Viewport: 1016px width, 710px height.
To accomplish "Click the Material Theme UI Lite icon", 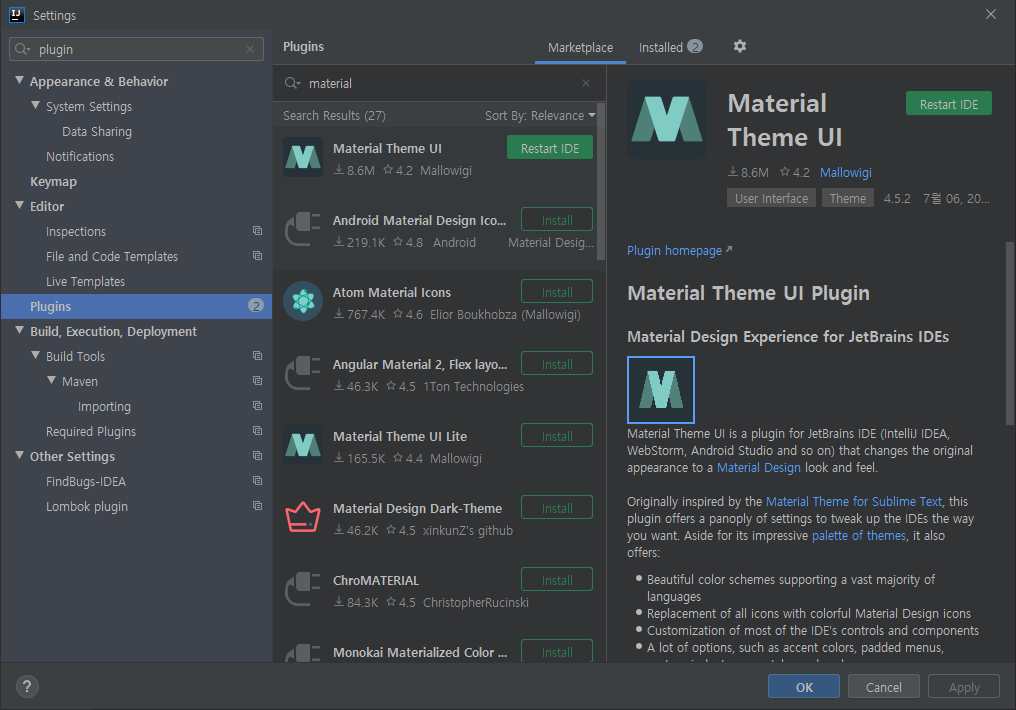I will pos(303,444).
